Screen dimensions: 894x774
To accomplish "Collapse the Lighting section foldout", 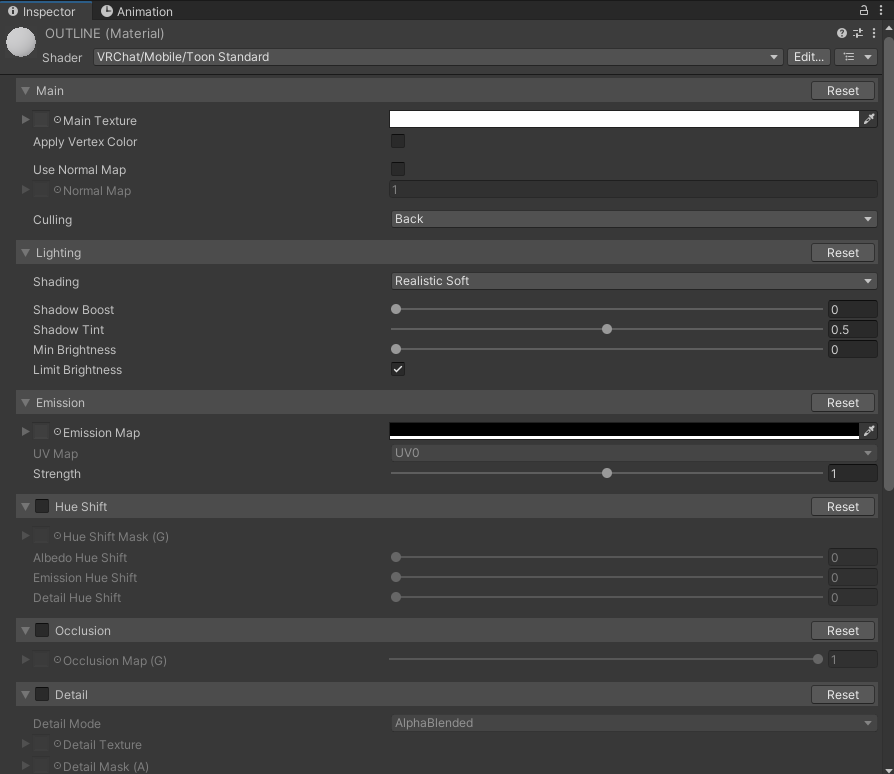I will 25,253.
